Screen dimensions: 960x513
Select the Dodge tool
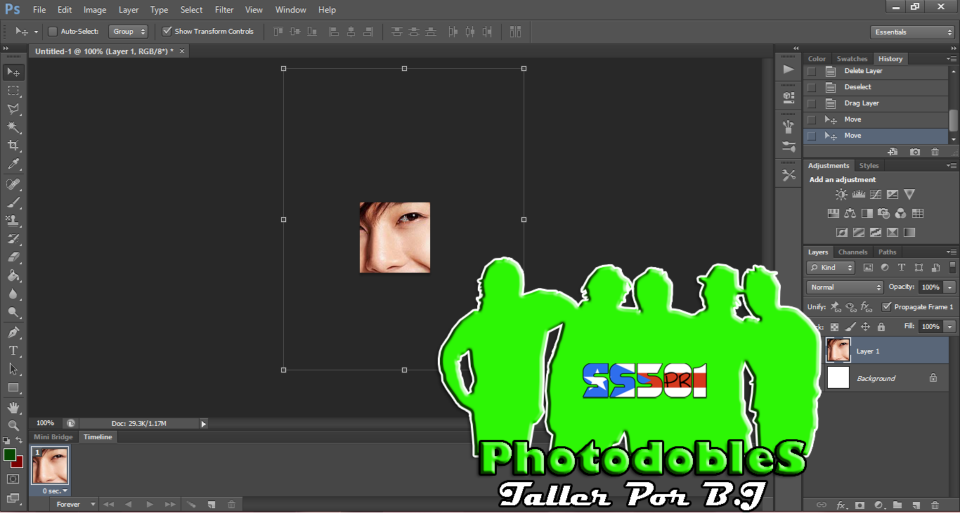[13, 312]
